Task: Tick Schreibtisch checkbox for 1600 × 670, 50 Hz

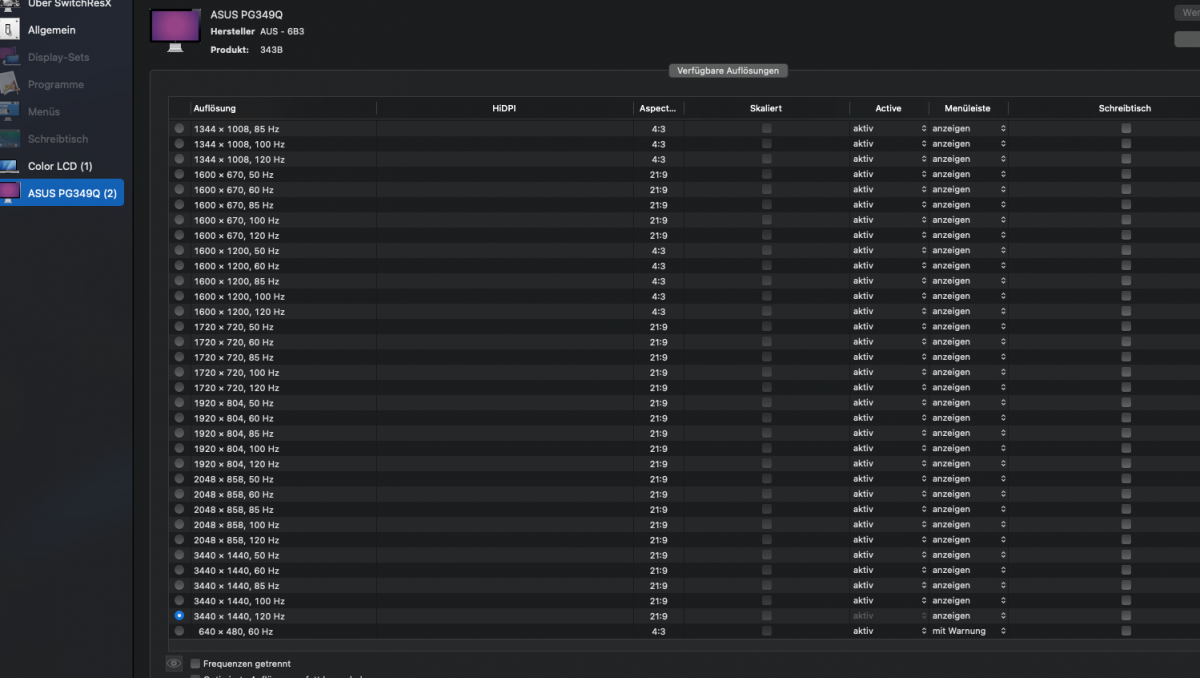Action: click(x=1126, y=174)
